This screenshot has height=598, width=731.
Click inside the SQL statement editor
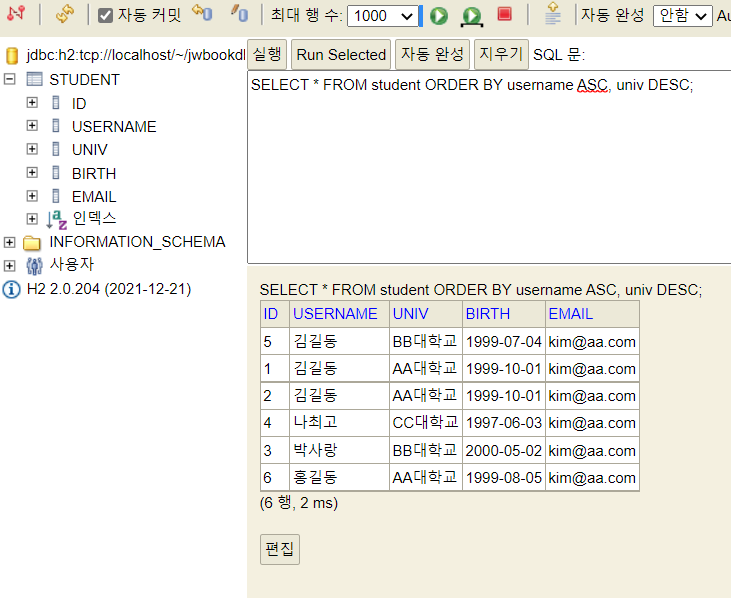489,167
